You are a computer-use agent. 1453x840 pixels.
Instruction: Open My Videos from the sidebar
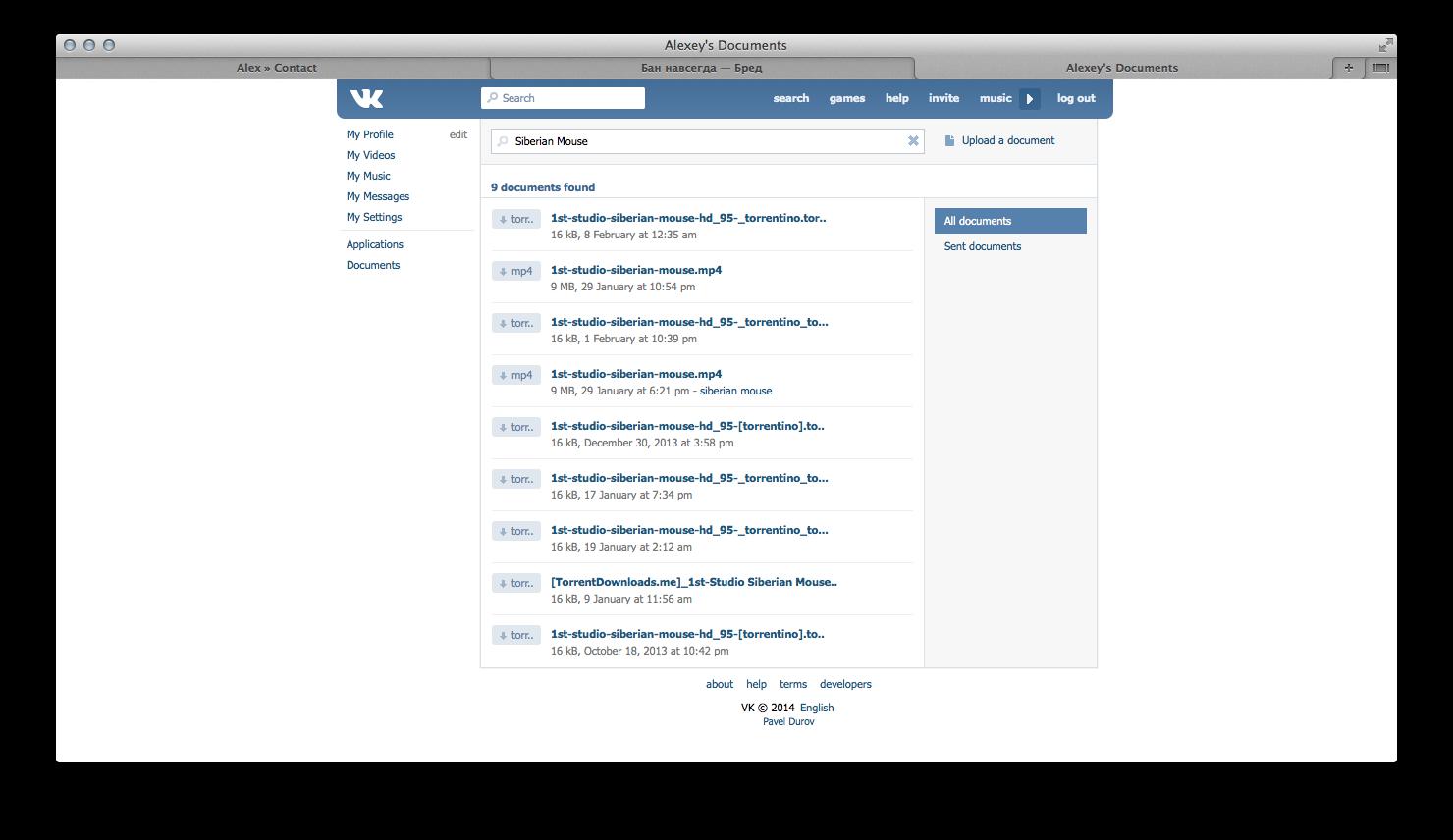coord(371,155)
